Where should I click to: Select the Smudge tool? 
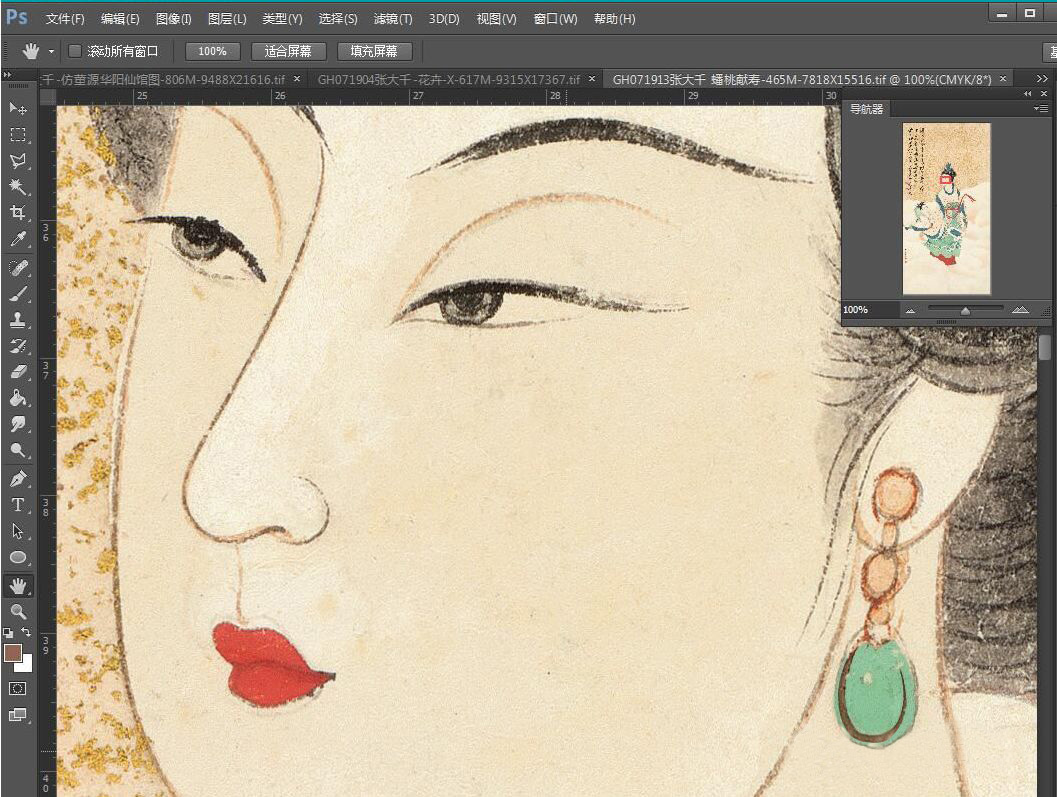pyautogui.click(x=18, y=424)
